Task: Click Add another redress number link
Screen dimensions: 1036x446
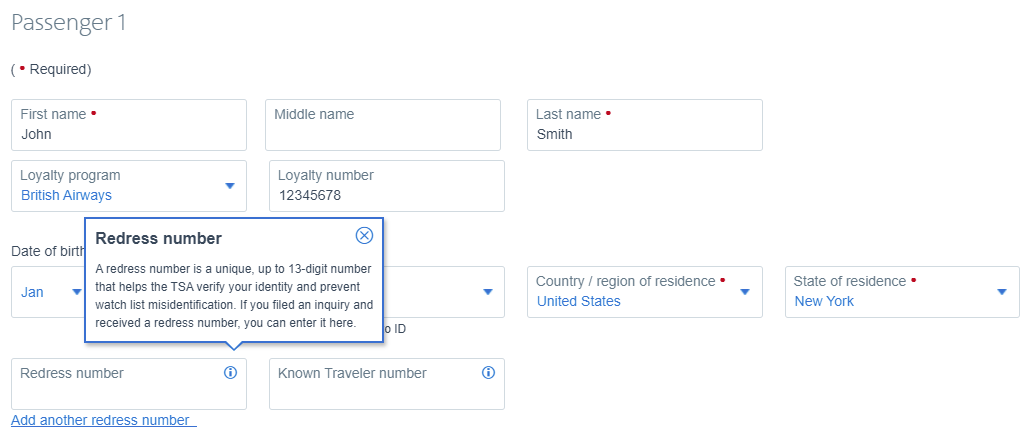Action: coord(103,420)
